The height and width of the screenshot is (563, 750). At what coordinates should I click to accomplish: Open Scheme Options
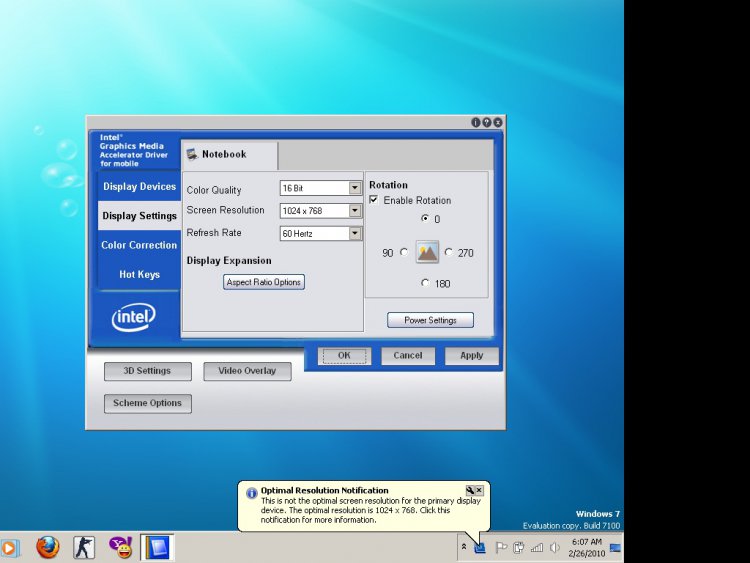tap(148, 403)
